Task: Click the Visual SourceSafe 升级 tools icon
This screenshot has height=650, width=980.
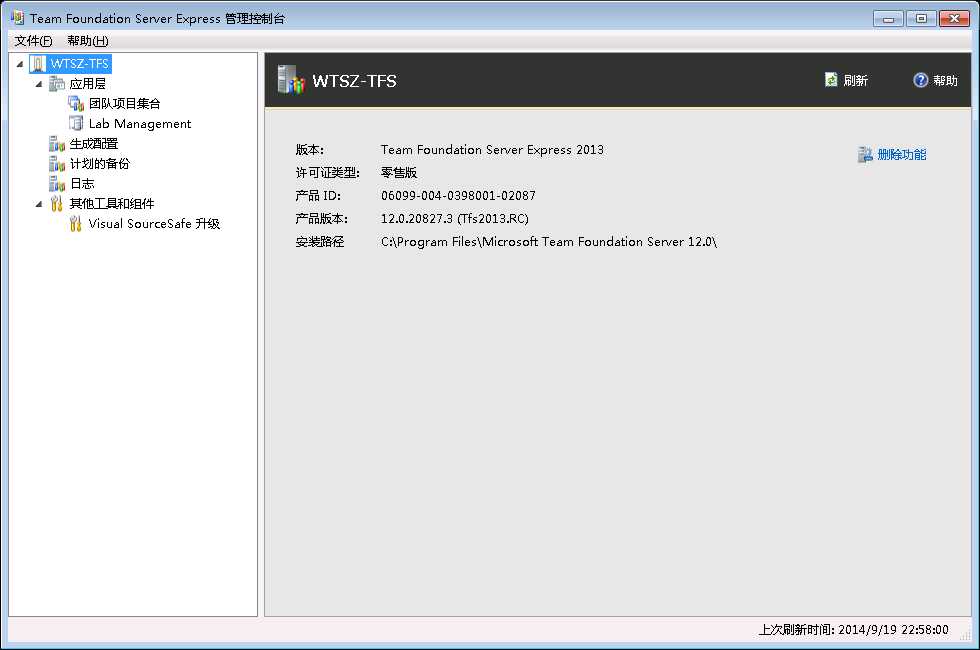Action: point(76,224)
